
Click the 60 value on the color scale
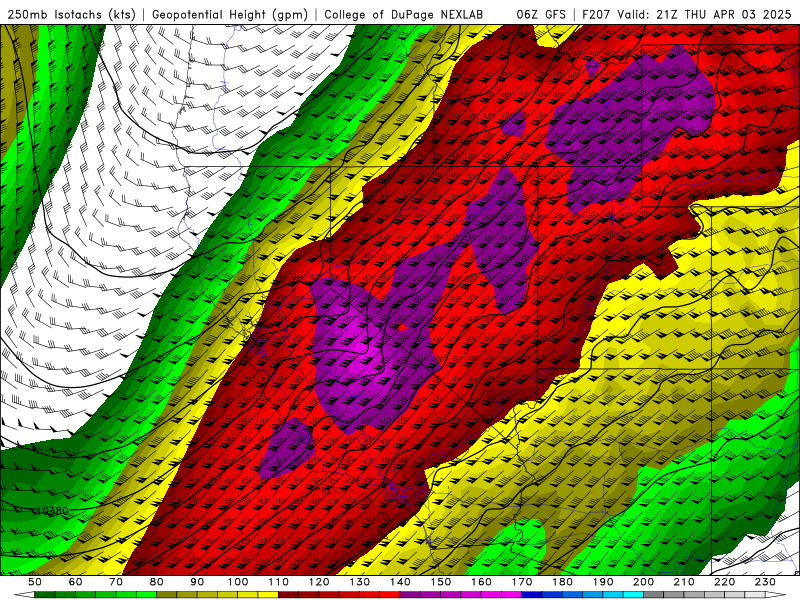tap(75, 582)
